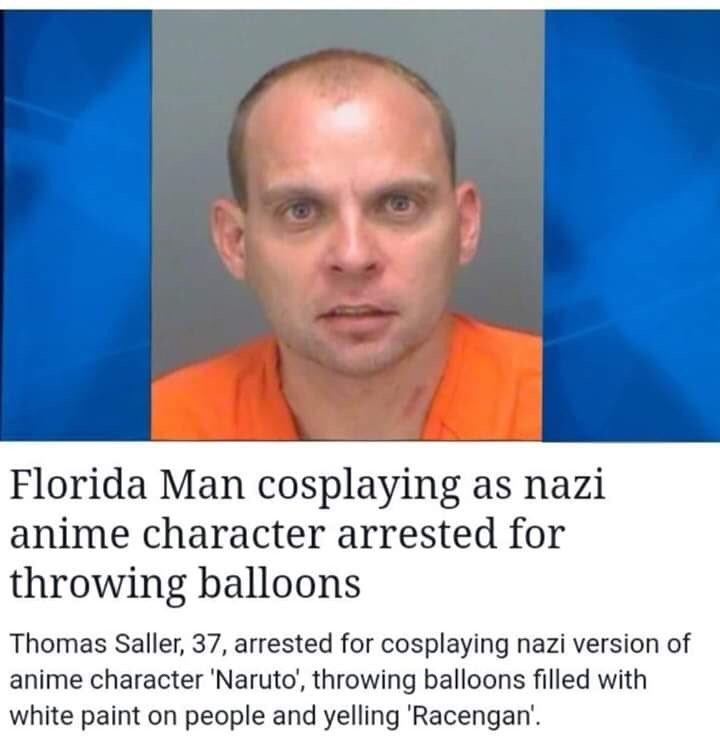Click 'anime character arrested for' headline line
This screenshot has height=755, width=720.
pos(287,534)
